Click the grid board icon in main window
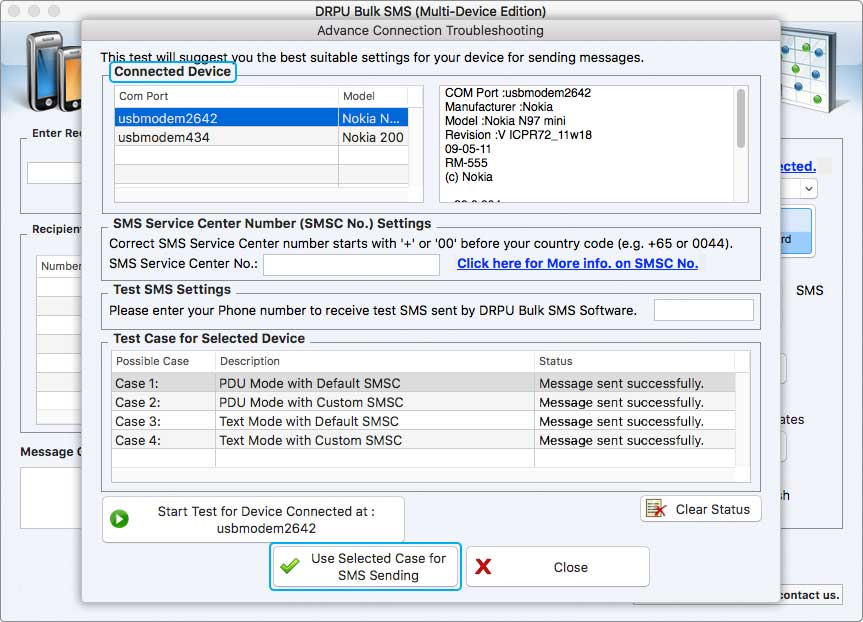The image size is (863, 622). [808, 69]
